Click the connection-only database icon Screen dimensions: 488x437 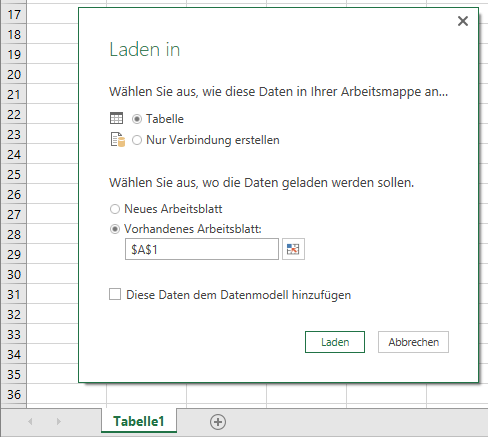[x=118, y=140]
